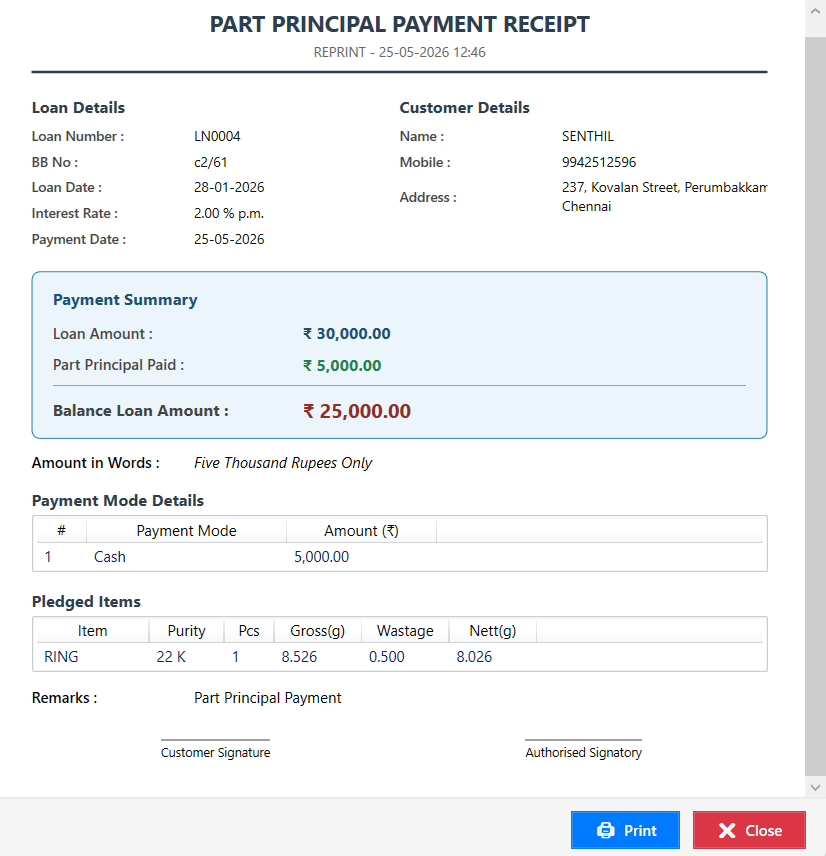The image size is (826, 856).
Task: Click wastage value 0.500 cell
Action: (x=387, y=657)
